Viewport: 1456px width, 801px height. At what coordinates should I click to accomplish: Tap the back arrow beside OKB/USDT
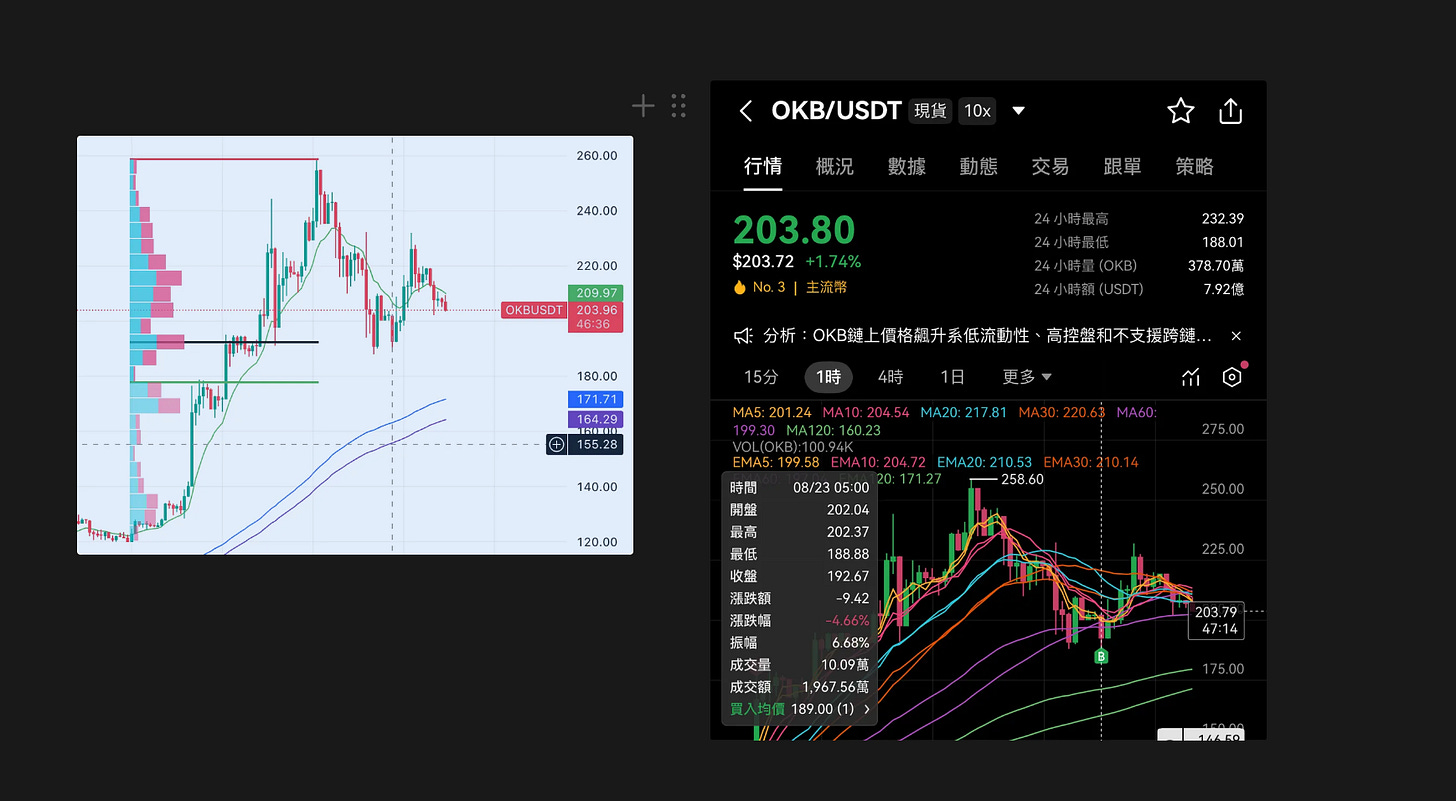[746, 111]
